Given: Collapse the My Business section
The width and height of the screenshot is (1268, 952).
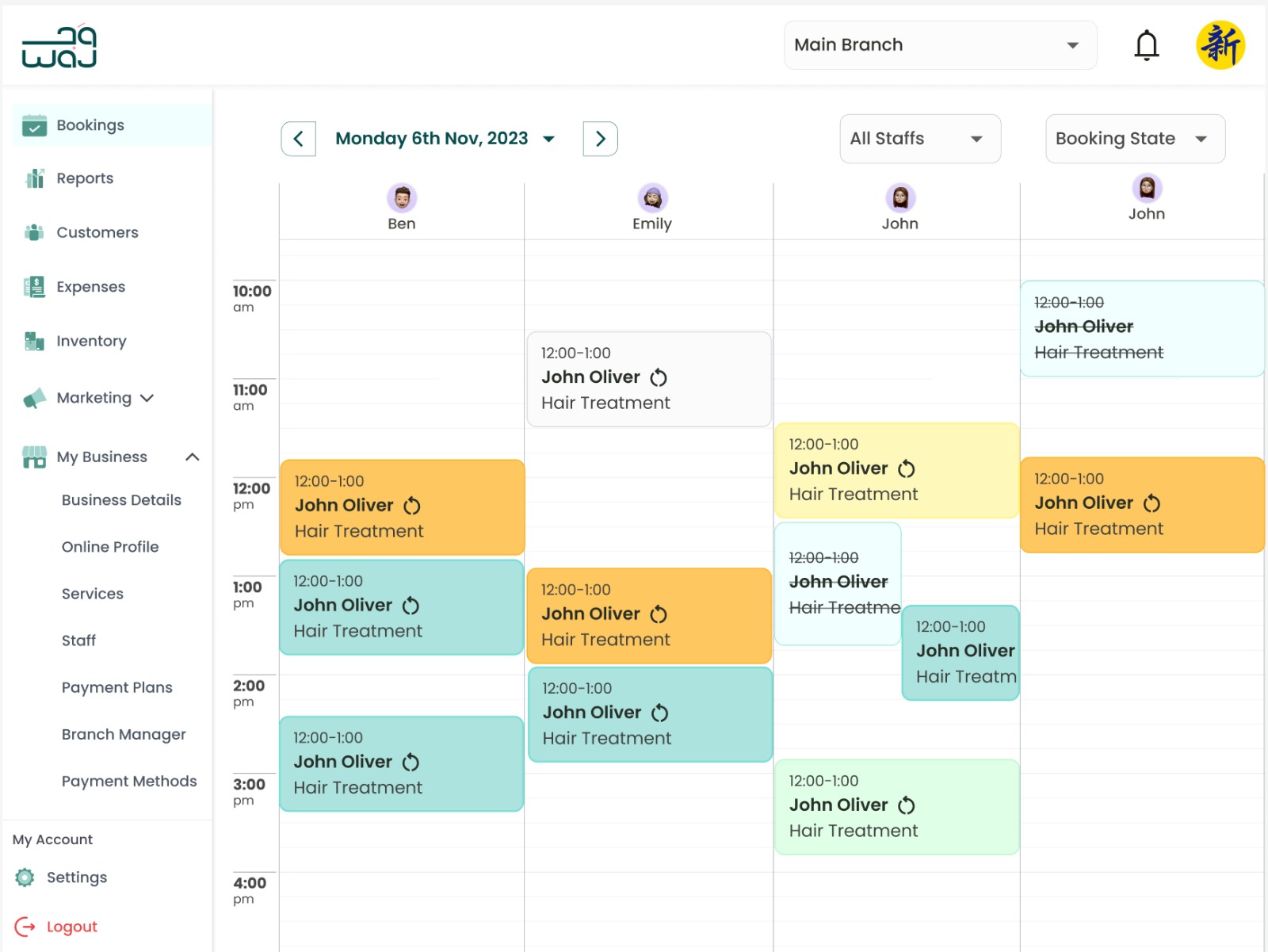Looking at the screenshot, I should (193, 457).
